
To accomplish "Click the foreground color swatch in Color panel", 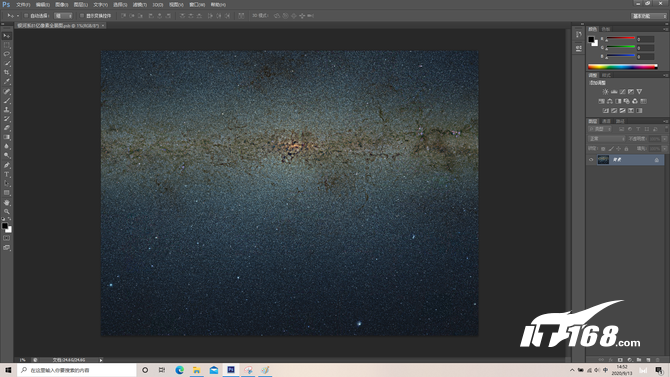I will coord(591,39).
